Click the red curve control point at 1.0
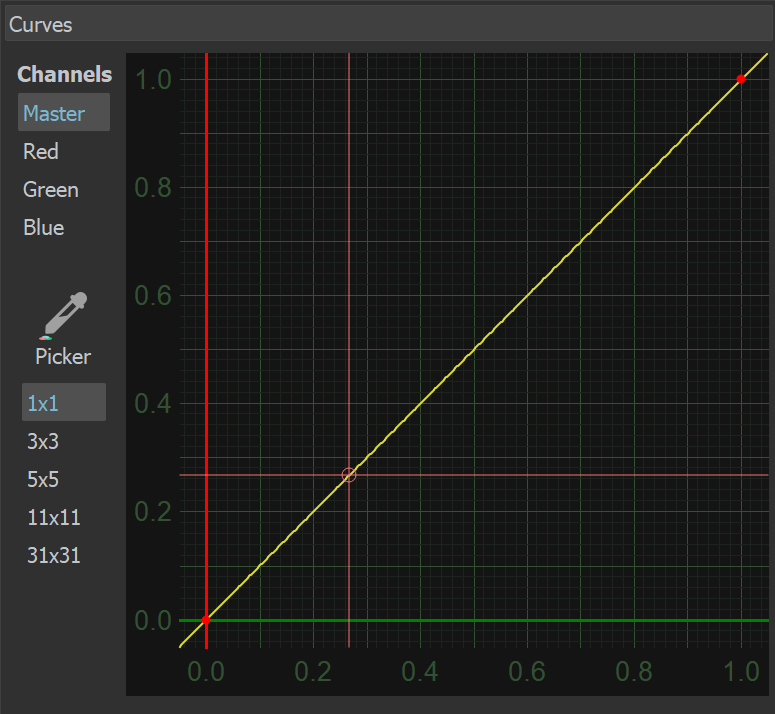 click(x=740, y=79)
